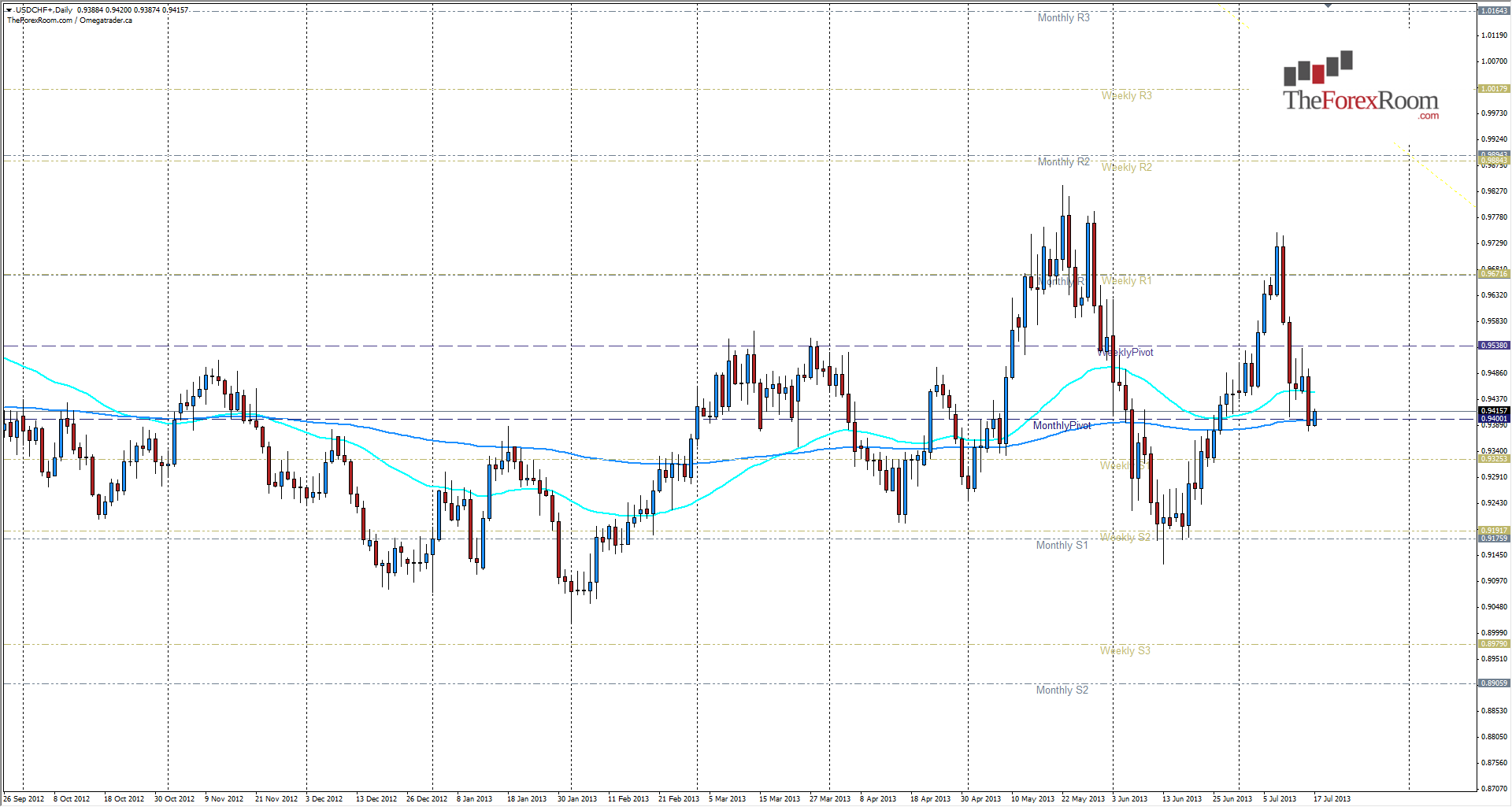Click the 0.96716 Weekly R1 price tag

[1495, 274]
